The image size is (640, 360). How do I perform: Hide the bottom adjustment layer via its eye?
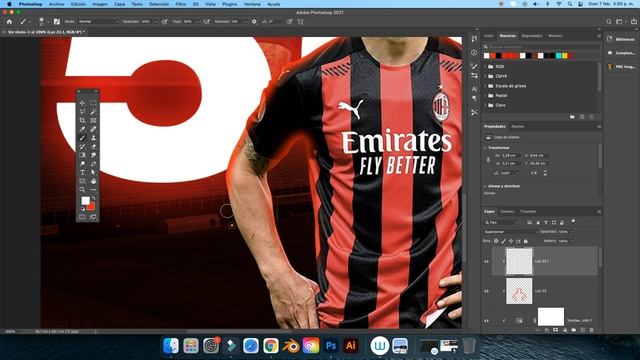click(486, 321)
